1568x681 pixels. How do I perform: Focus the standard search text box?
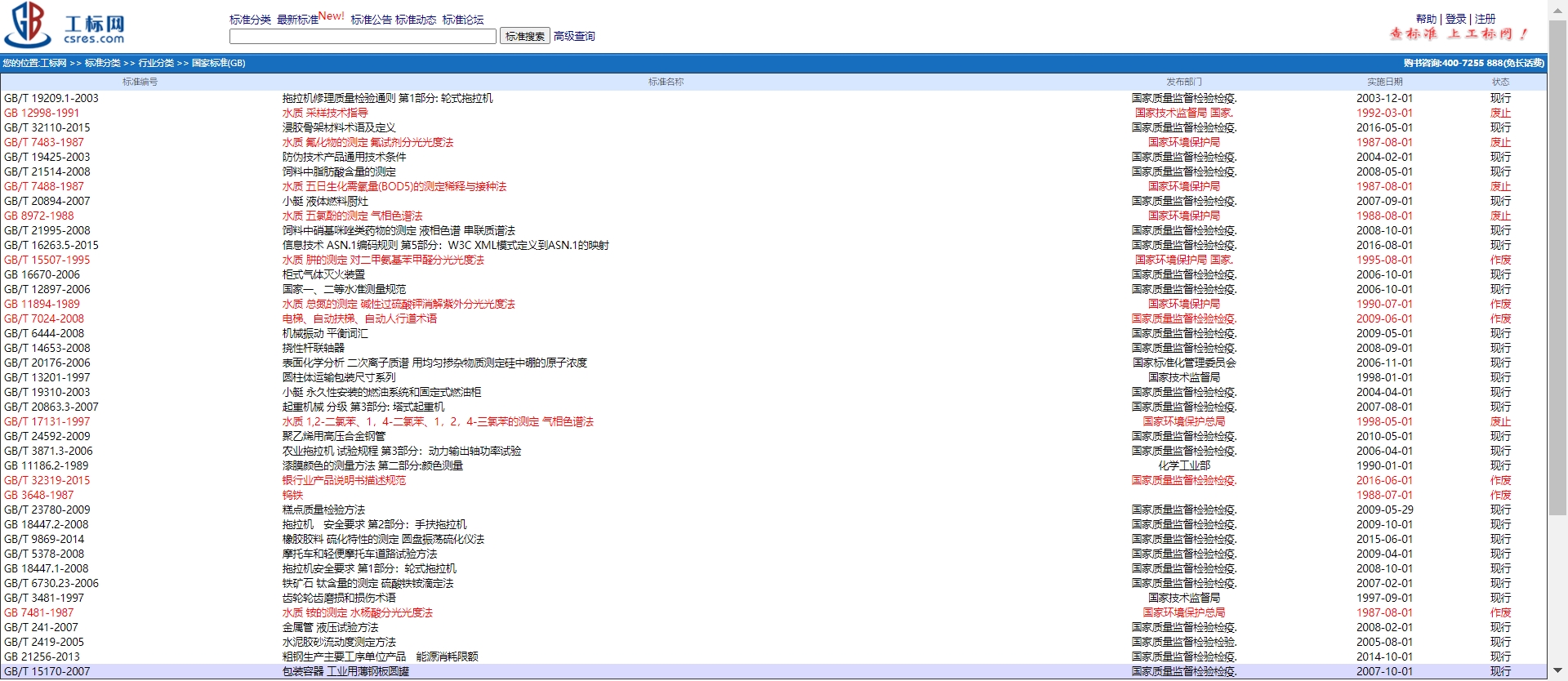[x=363, y=36]
